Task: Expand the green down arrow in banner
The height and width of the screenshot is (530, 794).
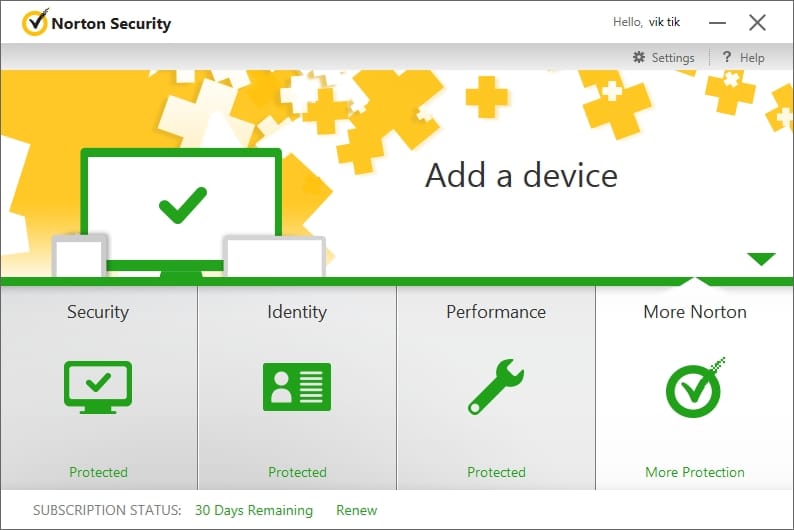Action: (x=761, y=259)
